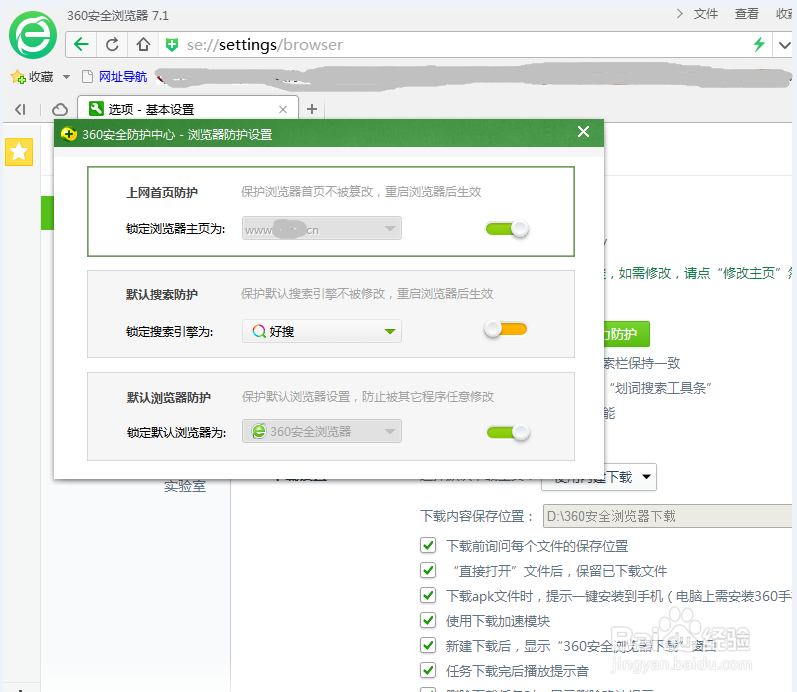Screen dimensions: 797x692
Task: Toggle 任务下载完后播放提示音 checkbox
Action: pyautogui.click(x=428, y=670)
